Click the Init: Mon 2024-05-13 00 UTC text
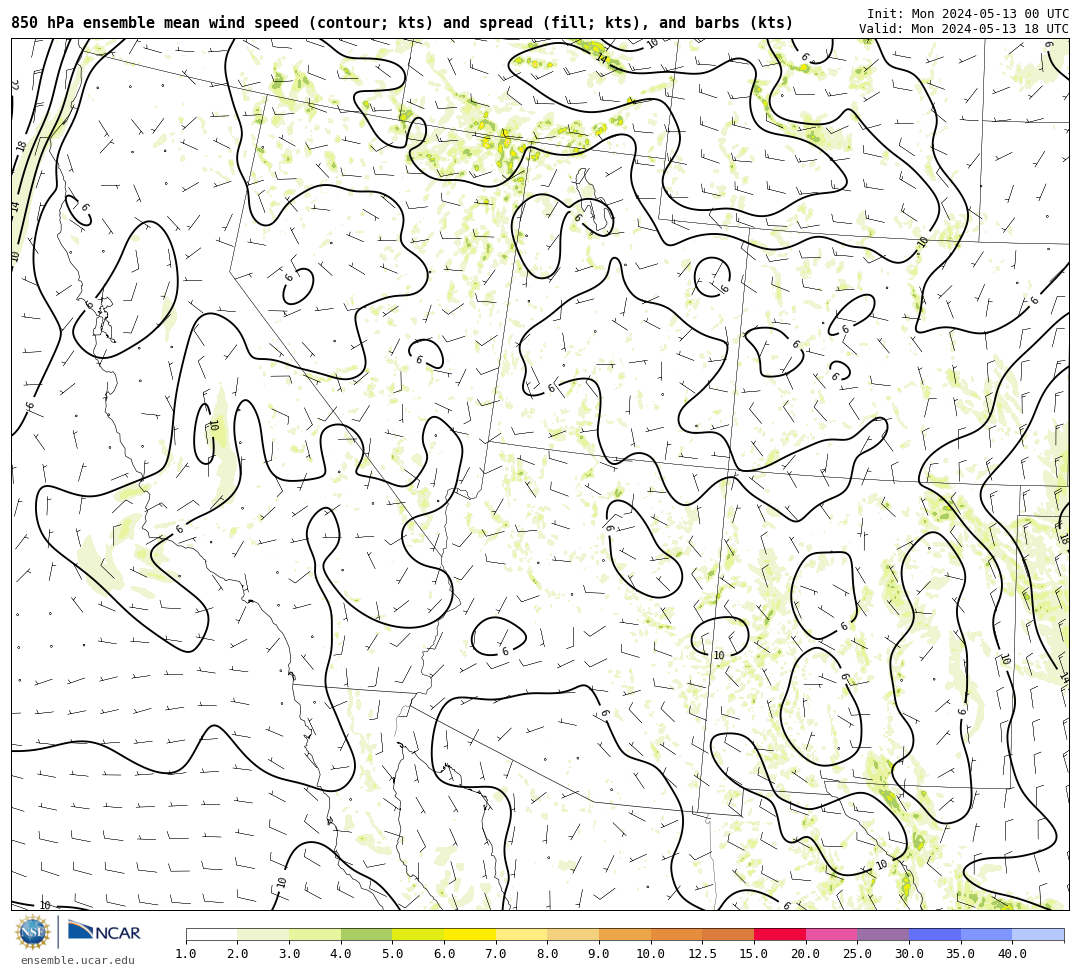Image resolution: width=1080 pixels, height=973 pixels. tap(968, 14)
